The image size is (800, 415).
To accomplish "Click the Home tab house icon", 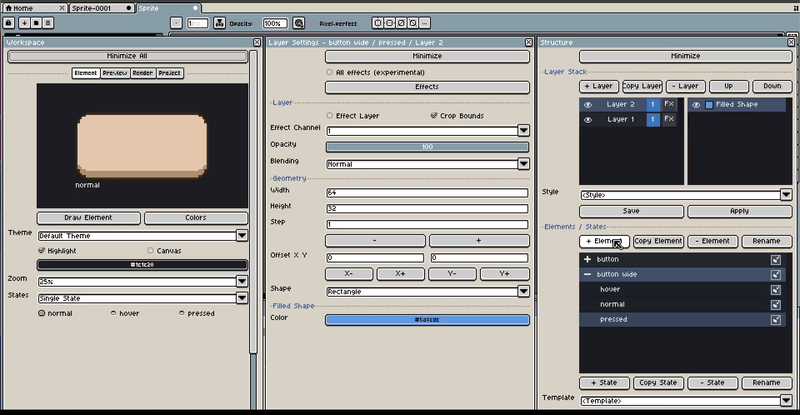I will 8,8.
